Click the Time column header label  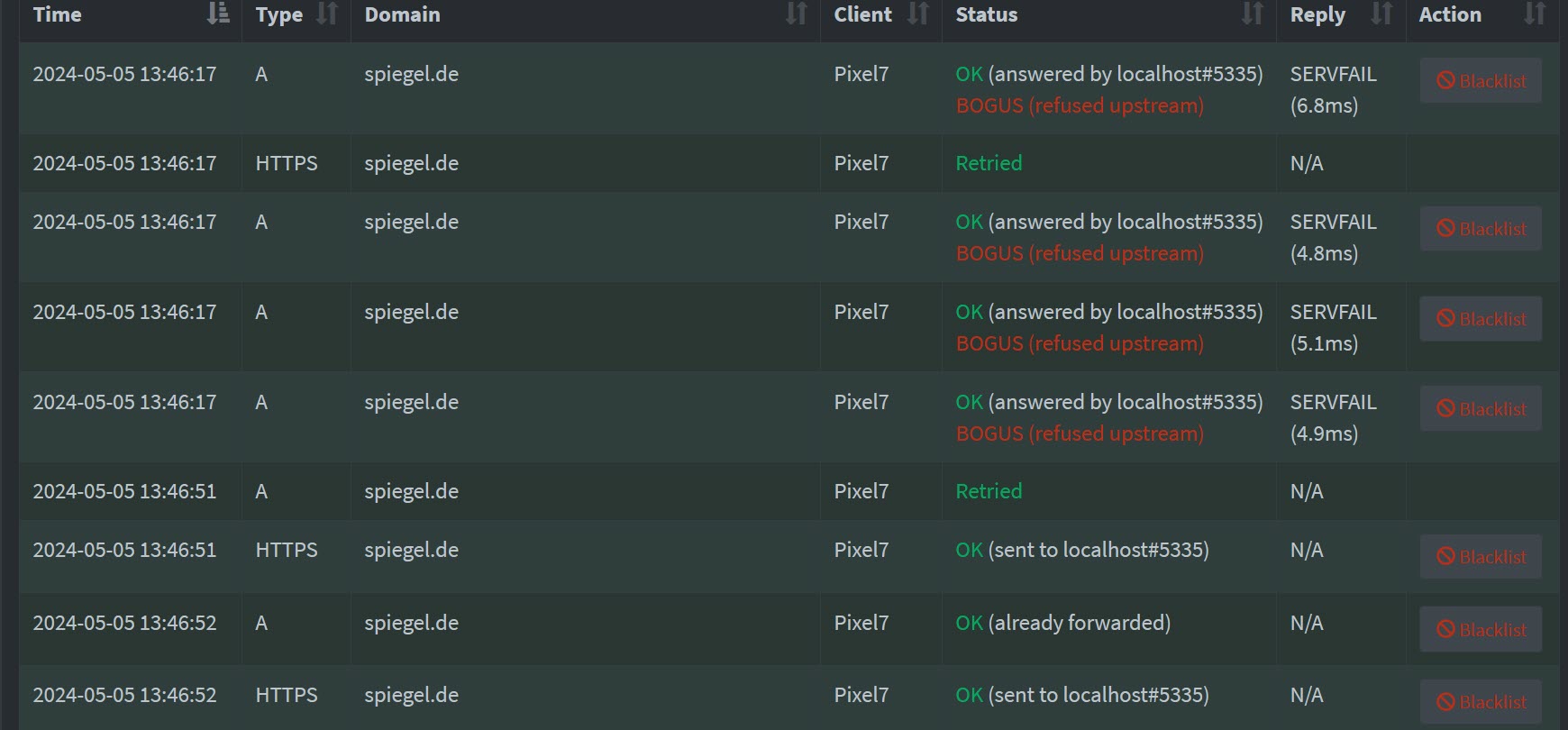pos(57,14)
